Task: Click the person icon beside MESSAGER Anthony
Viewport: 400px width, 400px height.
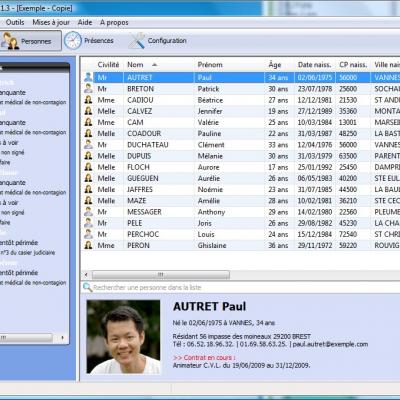Action: (x=88, y=212)
